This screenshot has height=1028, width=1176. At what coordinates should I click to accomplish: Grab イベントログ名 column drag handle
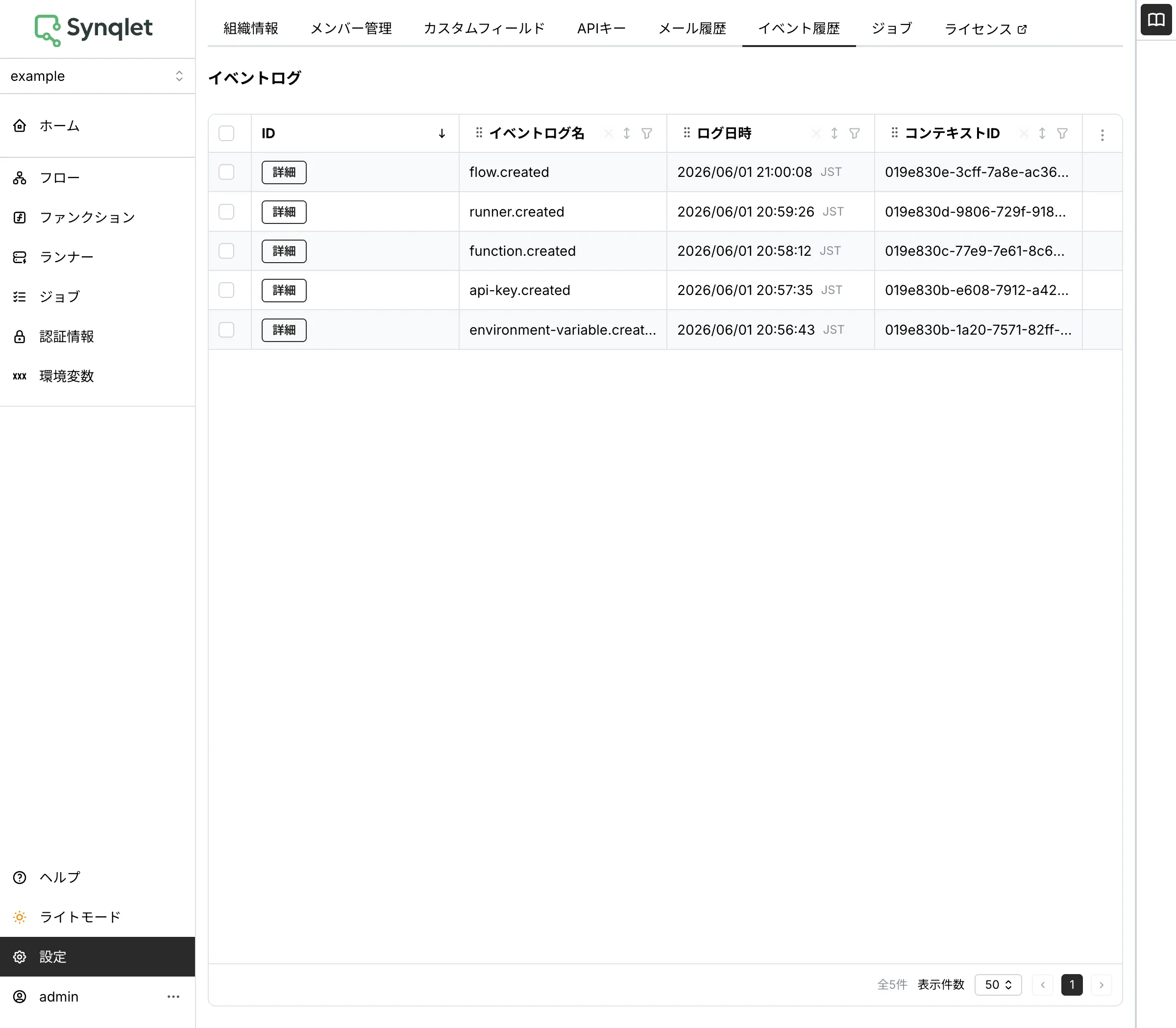[x=478, y=133]
